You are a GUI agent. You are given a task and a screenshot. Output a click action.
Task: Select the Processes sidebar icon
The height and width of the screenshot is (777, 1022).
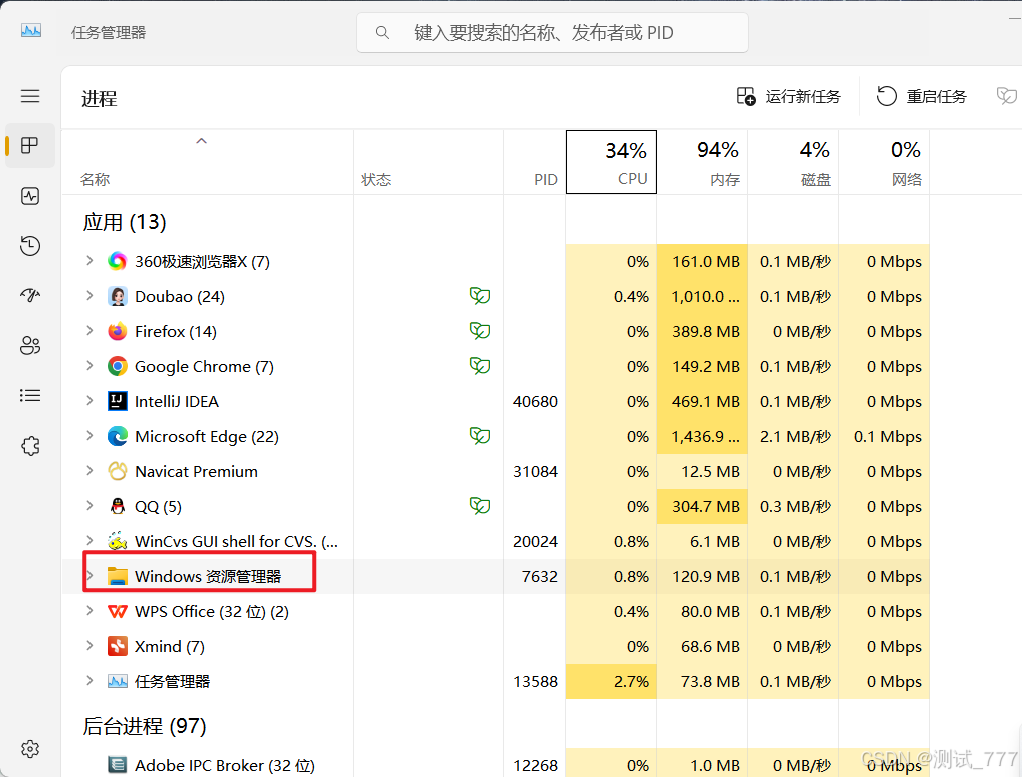(x=30, y=145)
